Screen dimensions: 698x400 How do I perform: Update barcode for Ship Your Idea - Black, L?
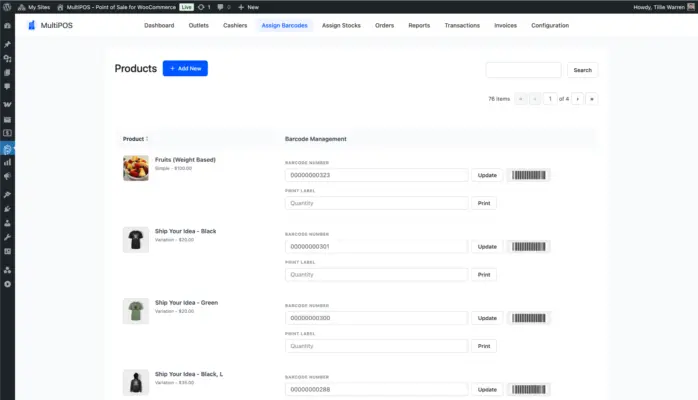point(487,389)
